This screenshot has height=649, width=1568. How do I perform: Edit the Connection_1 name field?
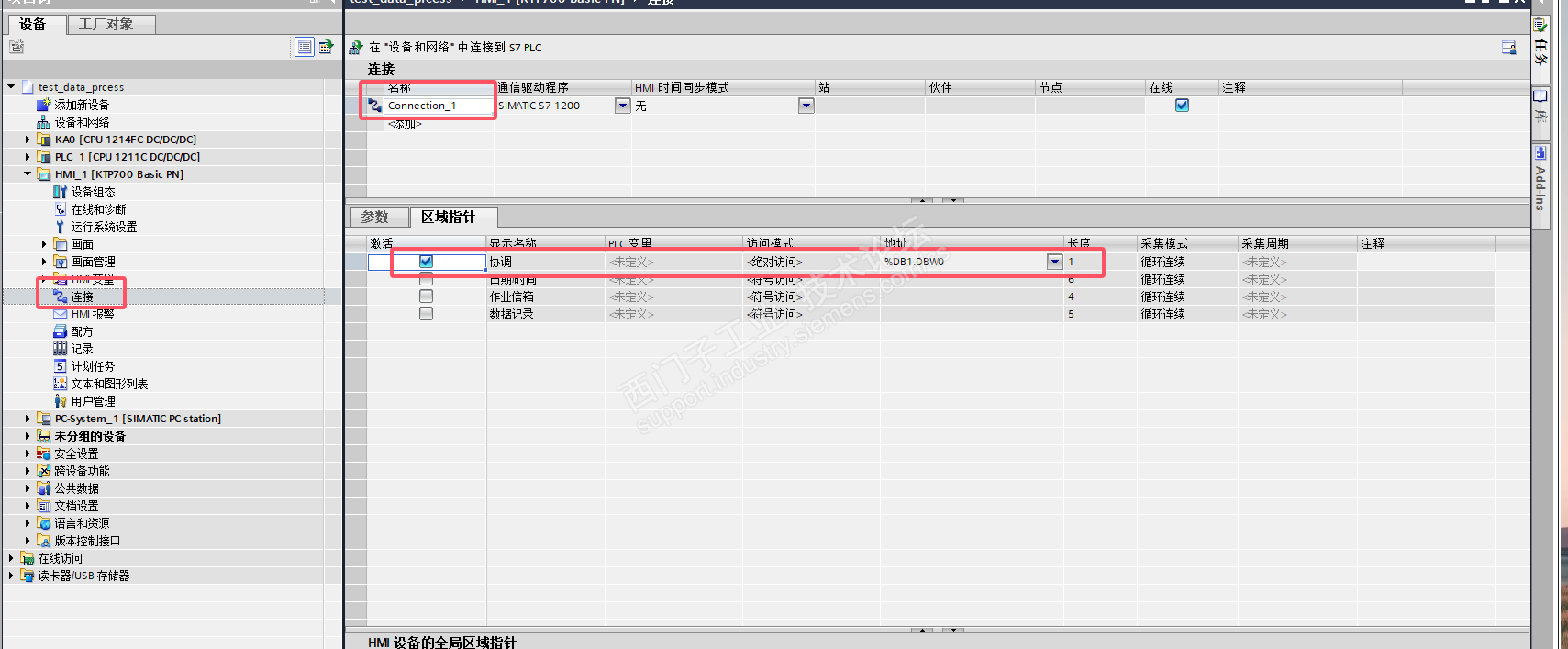439,106
